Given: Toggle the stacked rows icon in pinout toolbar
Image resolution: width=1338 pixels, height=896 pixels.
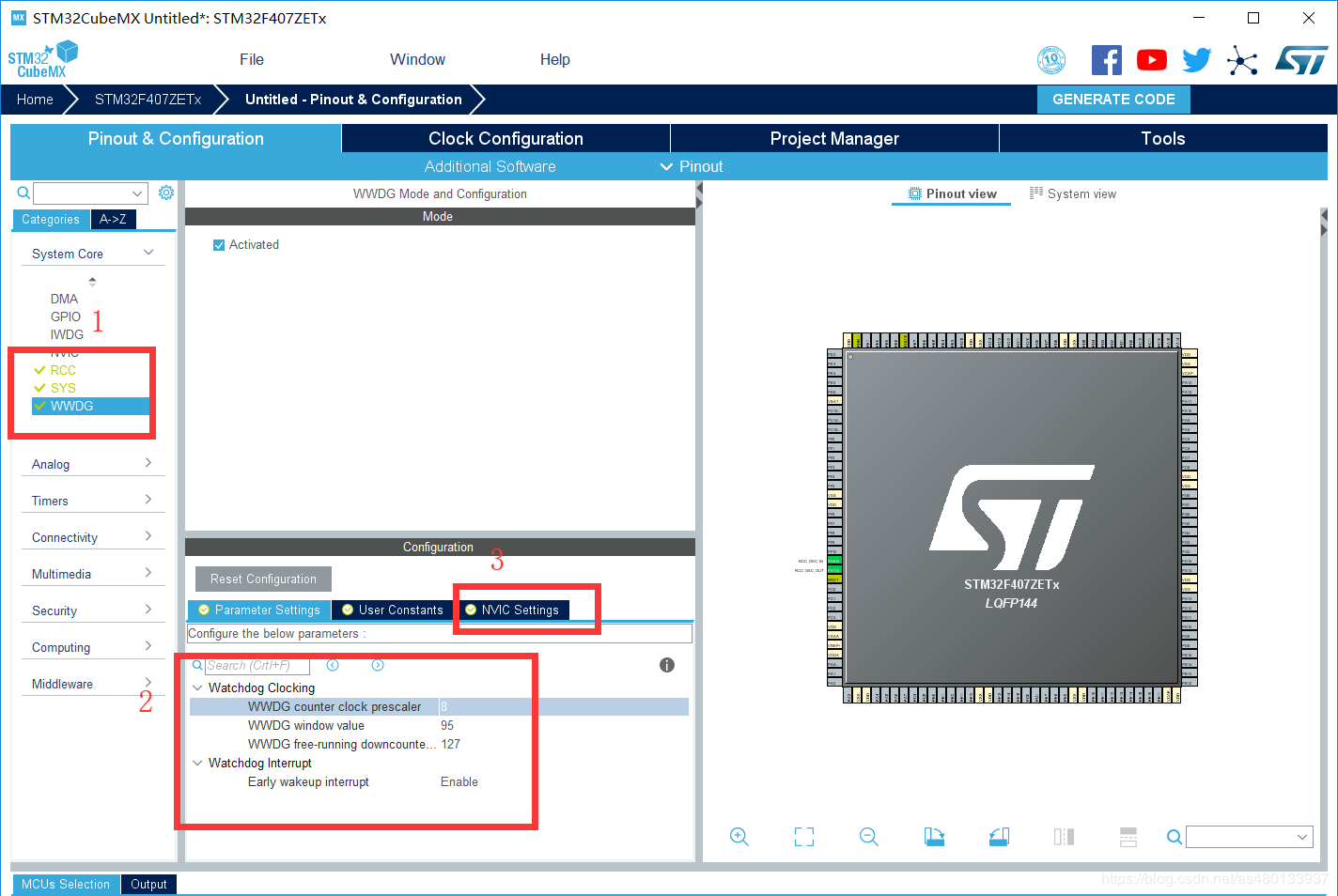Looking at the screenshot, I should 1128,837.
